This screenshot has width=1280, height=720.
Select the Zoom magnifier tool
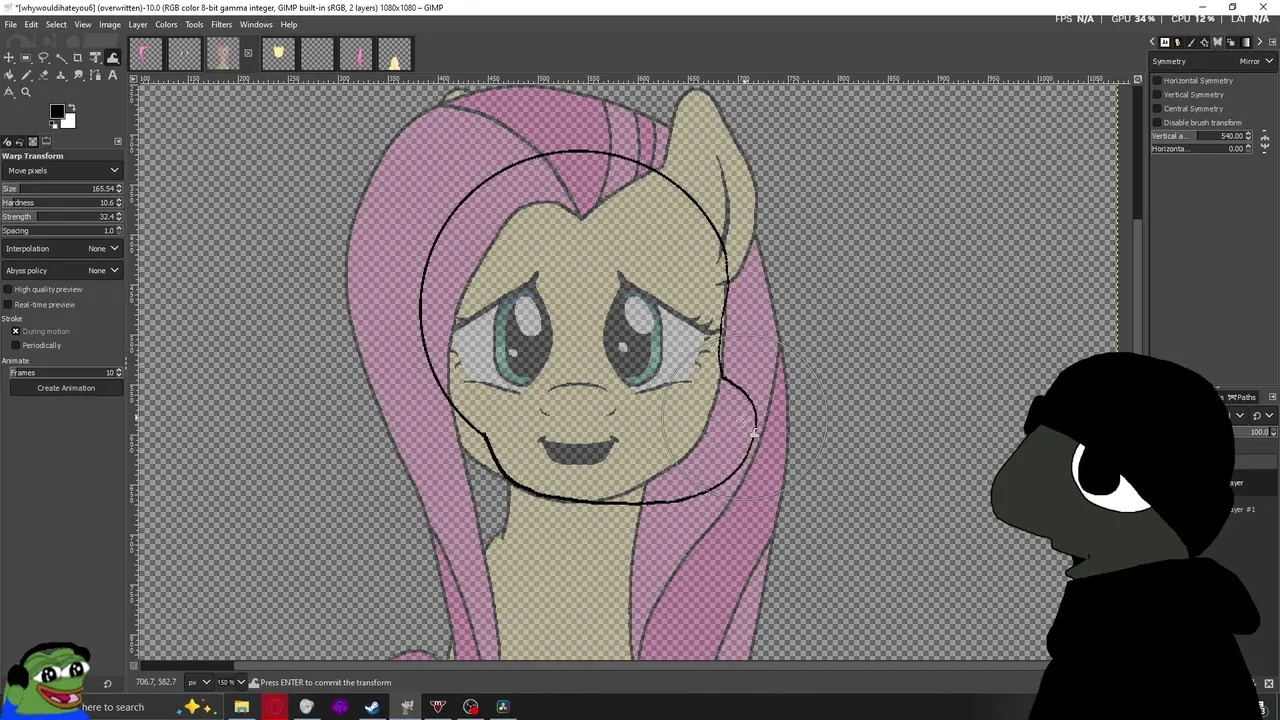[26, 92]
